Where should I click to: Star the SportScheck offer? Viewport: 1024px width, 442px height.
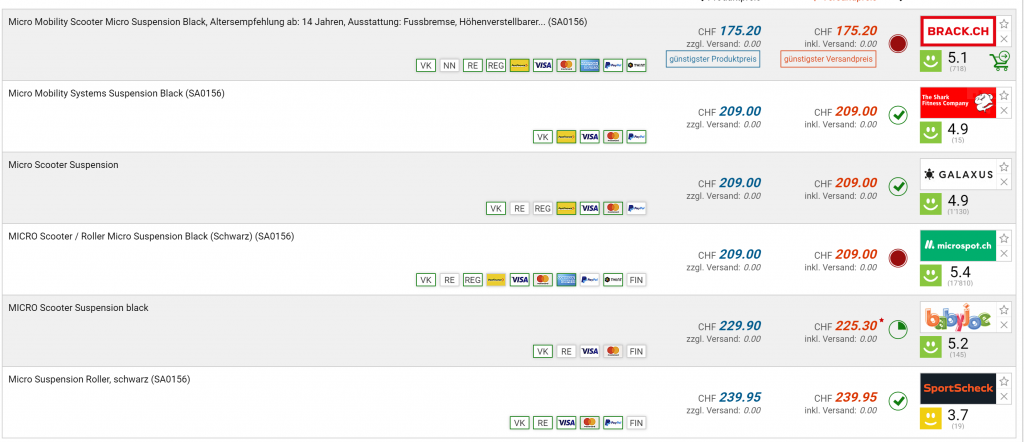coord(1004,381)
